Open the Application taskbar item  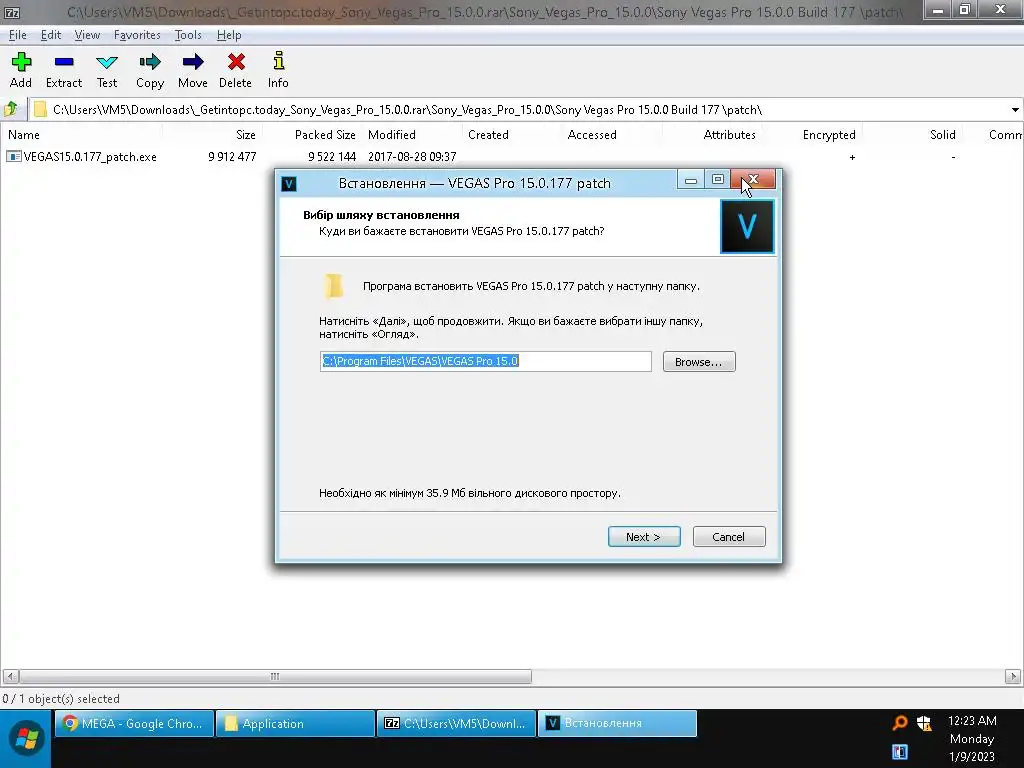pos(295,724)
